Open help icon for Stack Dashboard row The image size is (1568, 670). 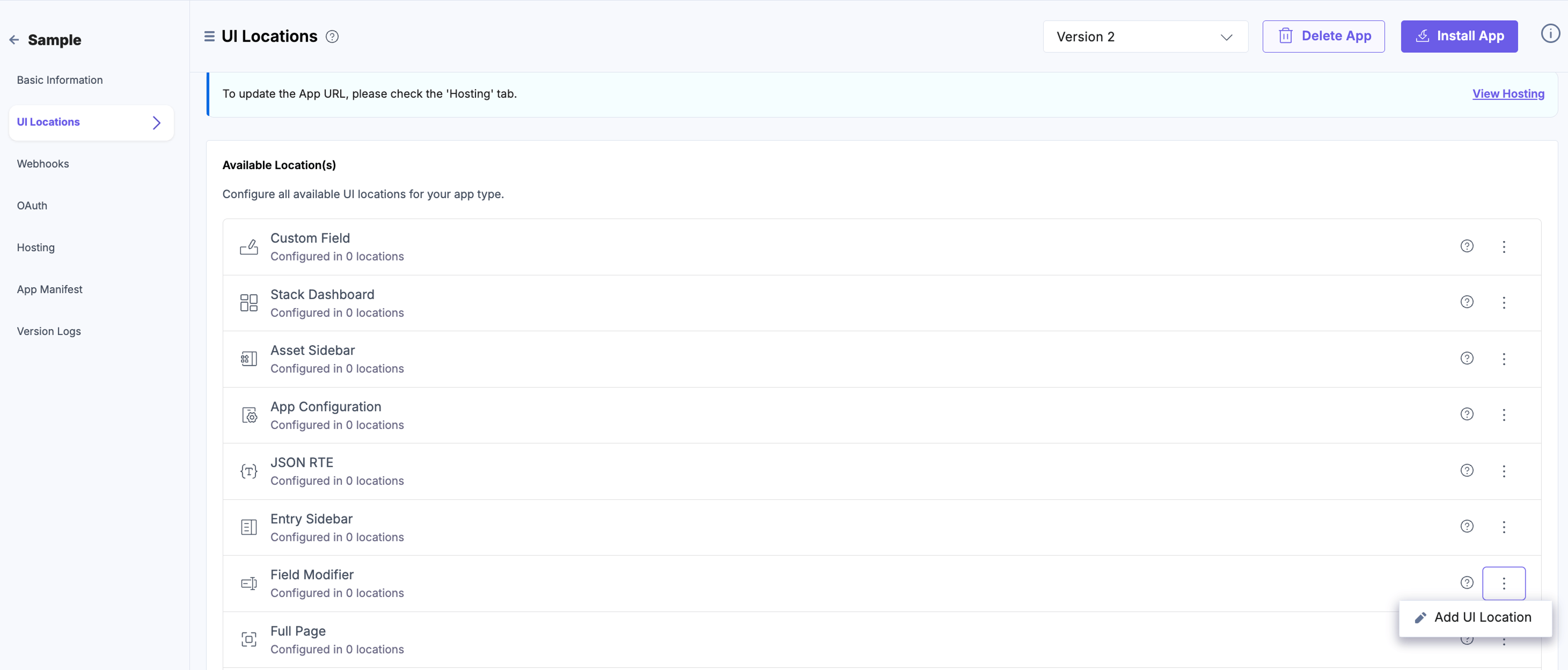(1467, 303)
